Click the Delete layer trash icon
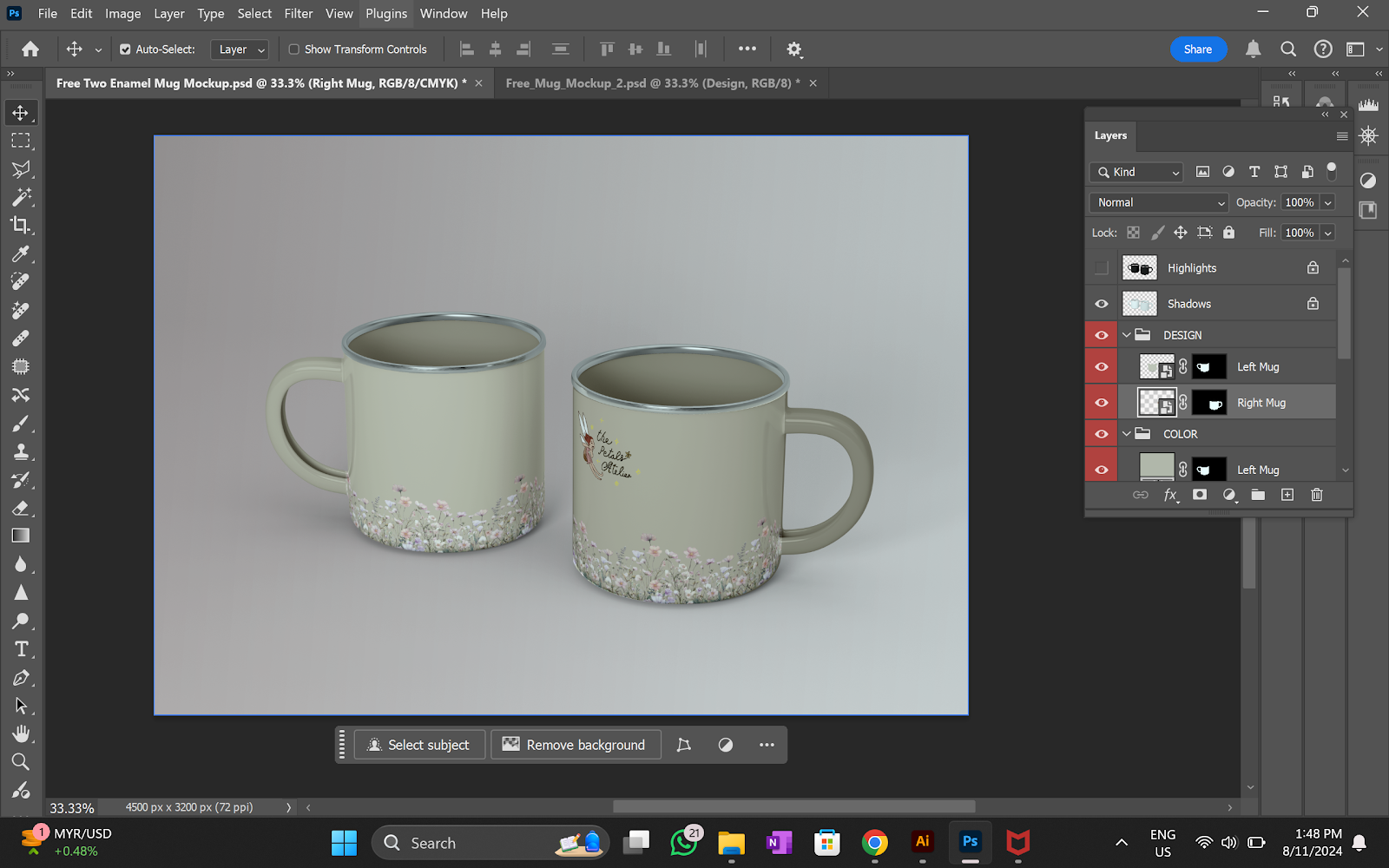Screen dimensions: 1389x868 click(x=1316, y=495)
